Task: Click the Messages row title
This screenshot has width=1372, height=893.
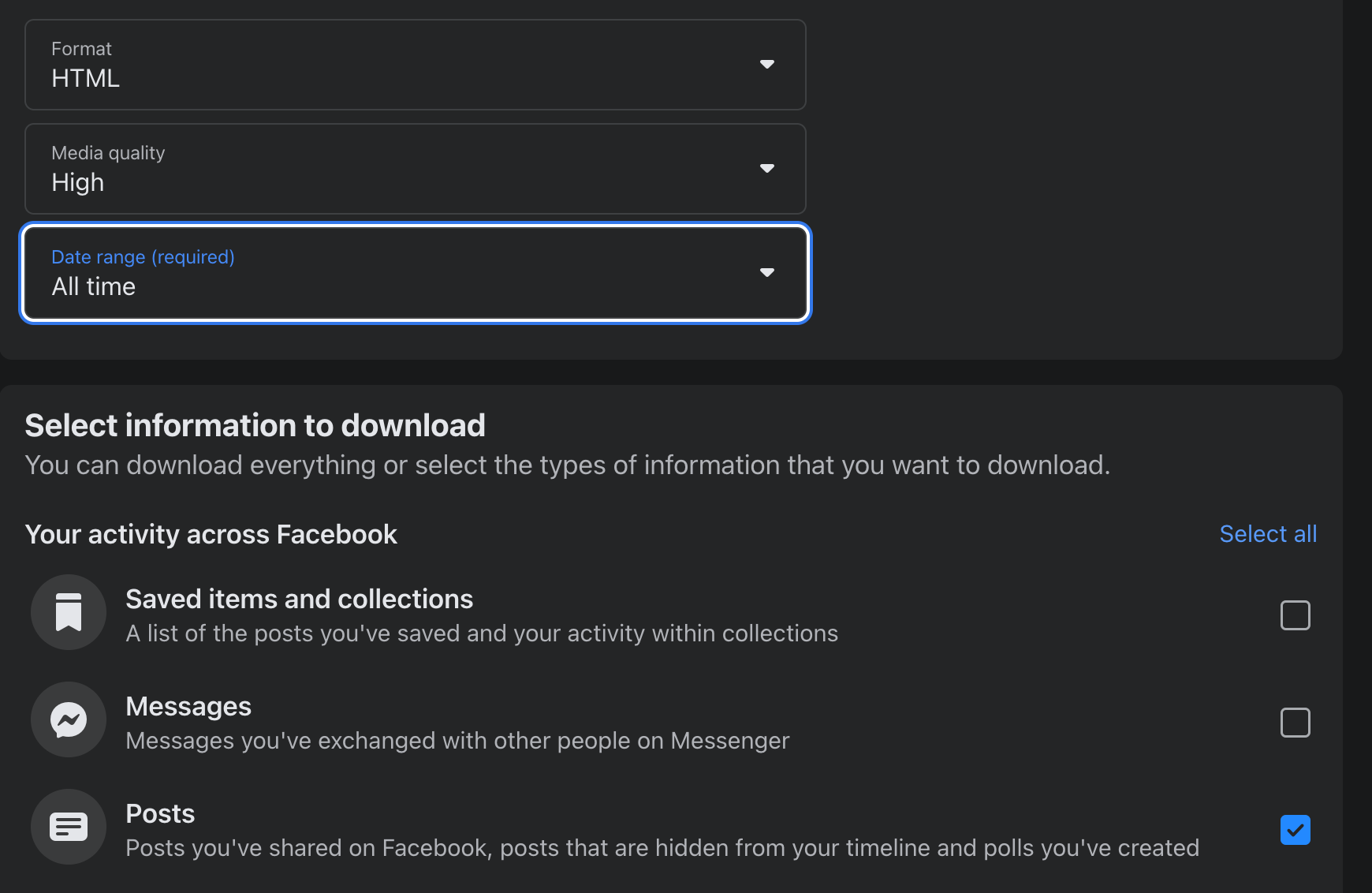Action: (x=188, y=707)
